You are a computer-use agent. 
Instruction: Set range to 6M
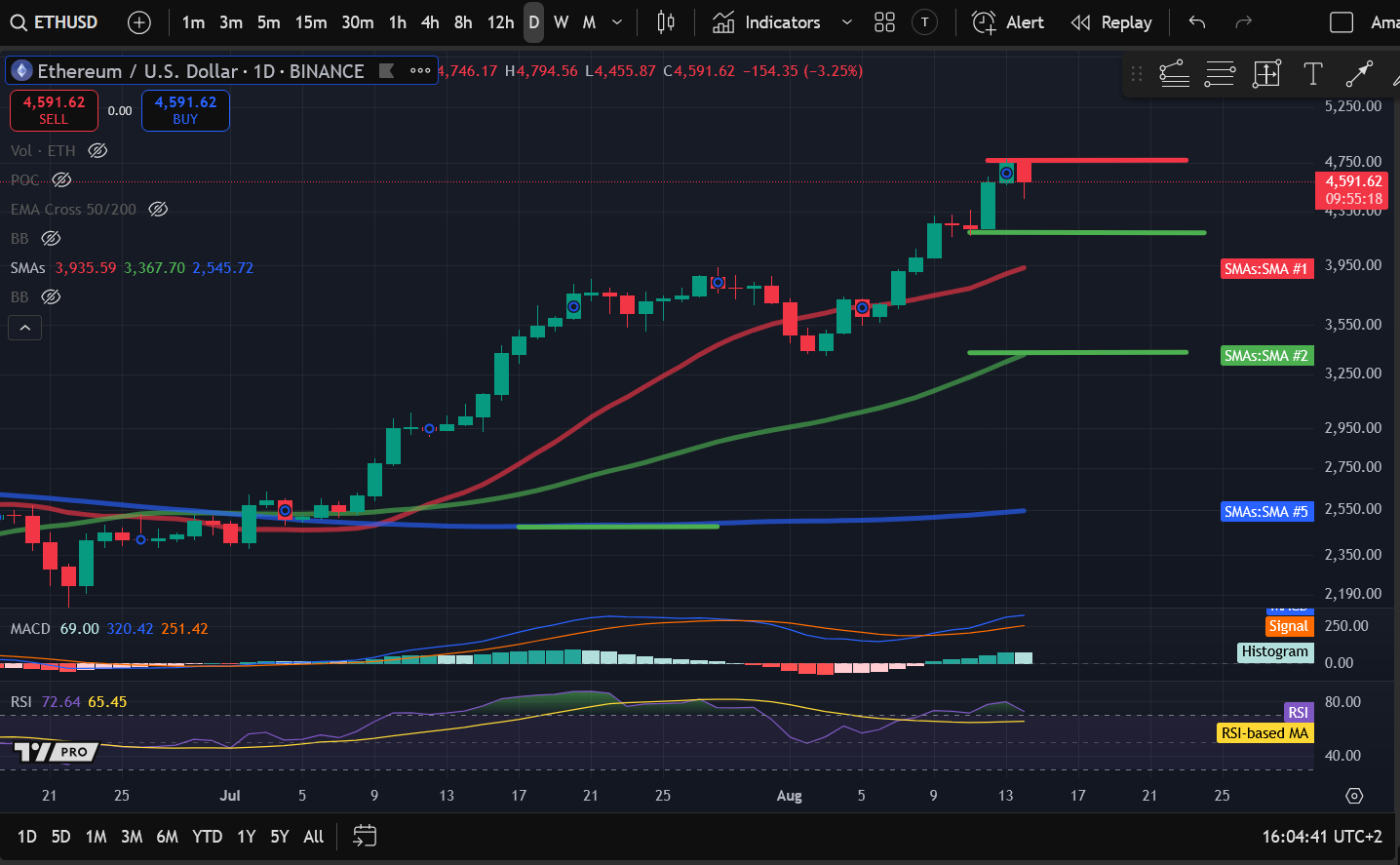(x=168, y=837)
